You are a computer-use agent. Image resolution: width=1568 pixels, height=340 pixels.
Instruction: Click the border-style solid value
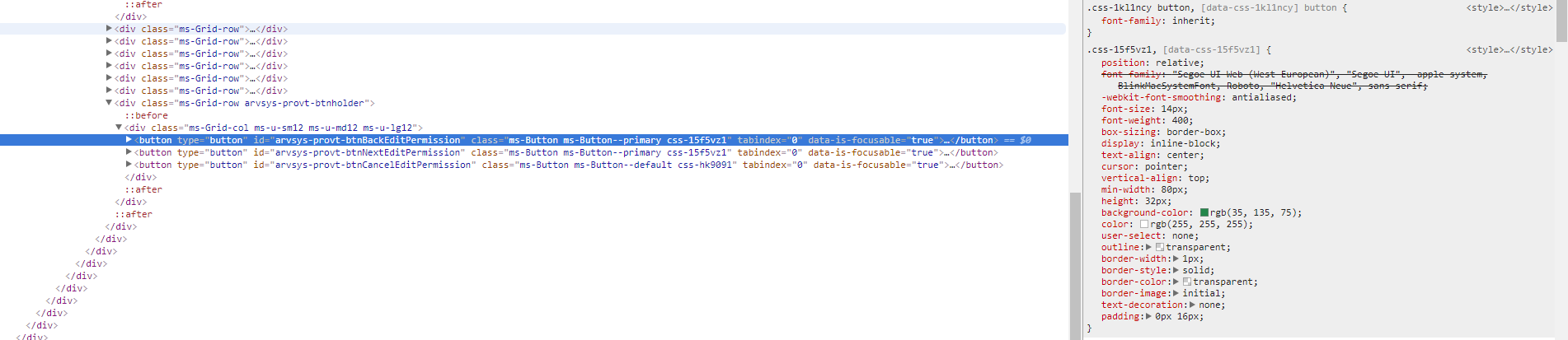coord(1196,270)
